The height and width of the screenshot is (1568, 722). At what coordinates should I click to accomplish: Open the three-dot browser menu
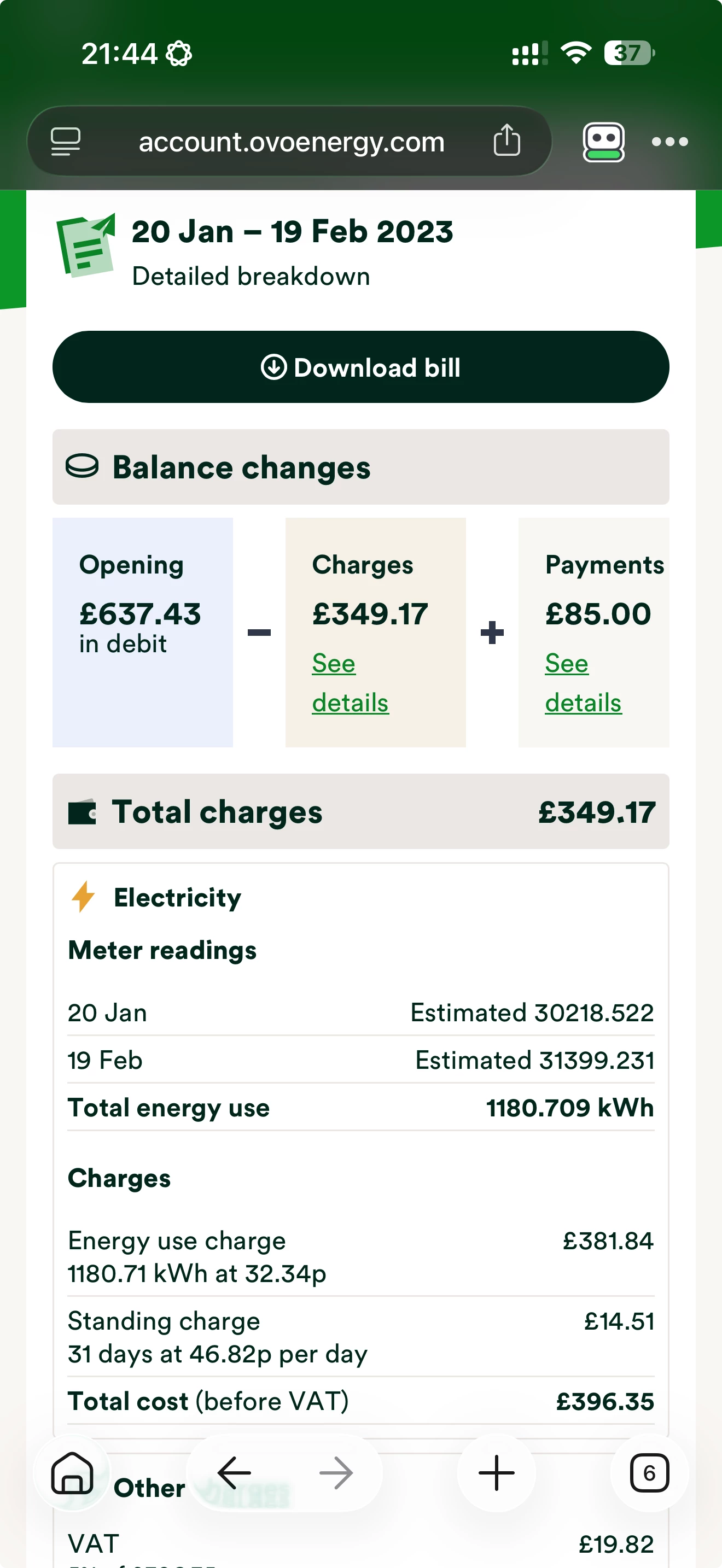coord(669,142)
